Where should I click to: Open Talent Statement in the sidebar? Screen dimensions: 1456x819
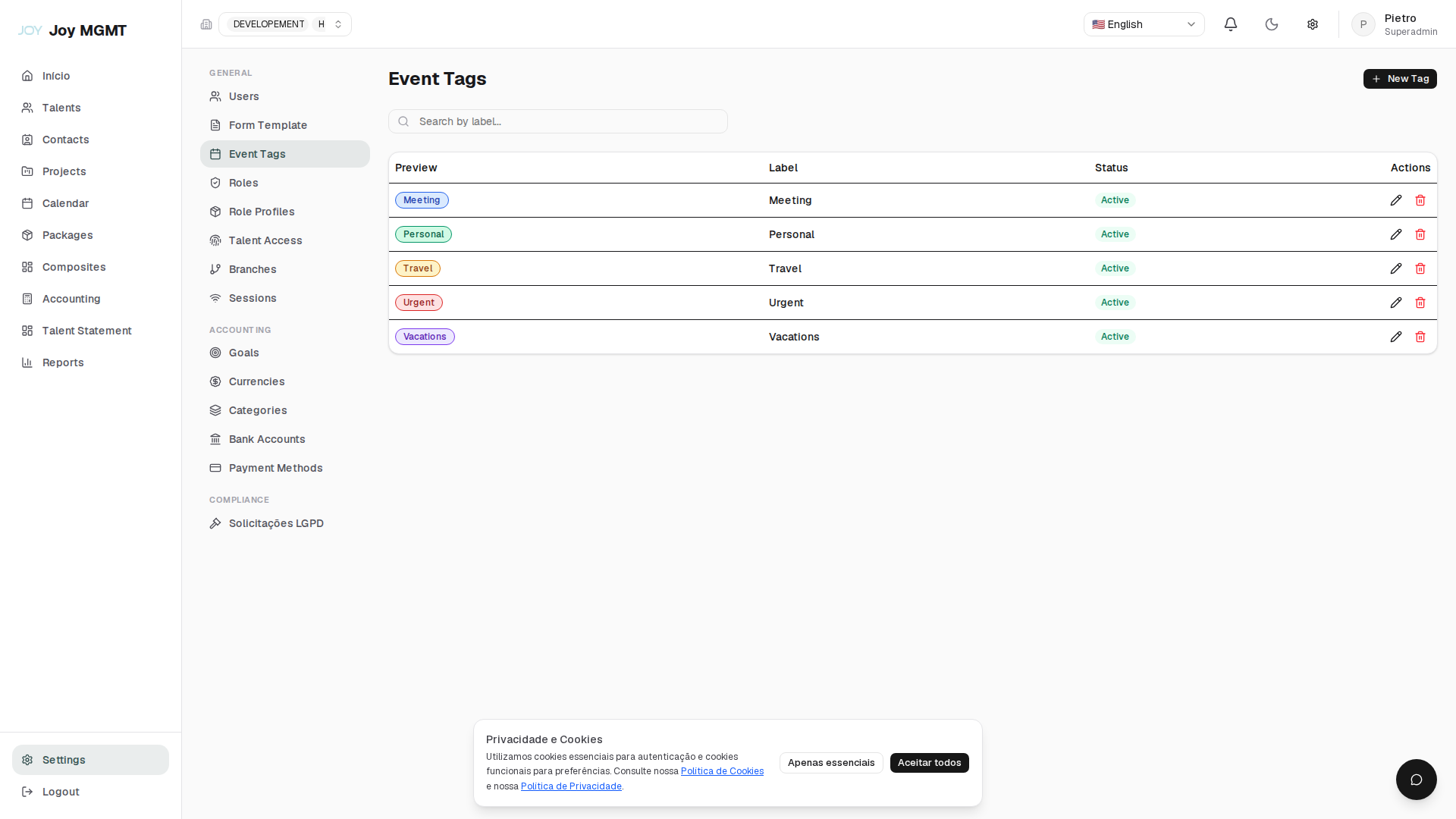pyautogui.click(x=90, y=331)
